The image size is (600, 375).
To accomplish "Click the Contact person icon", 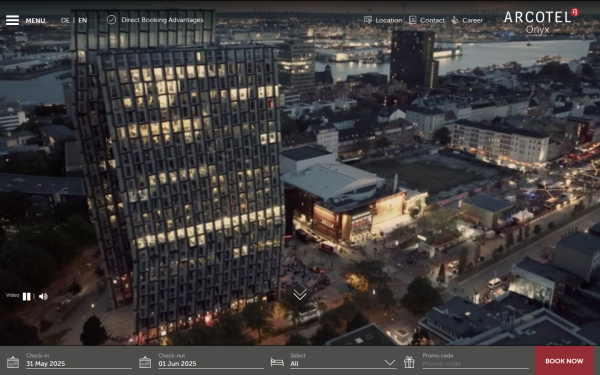I will tap(412, 20).
